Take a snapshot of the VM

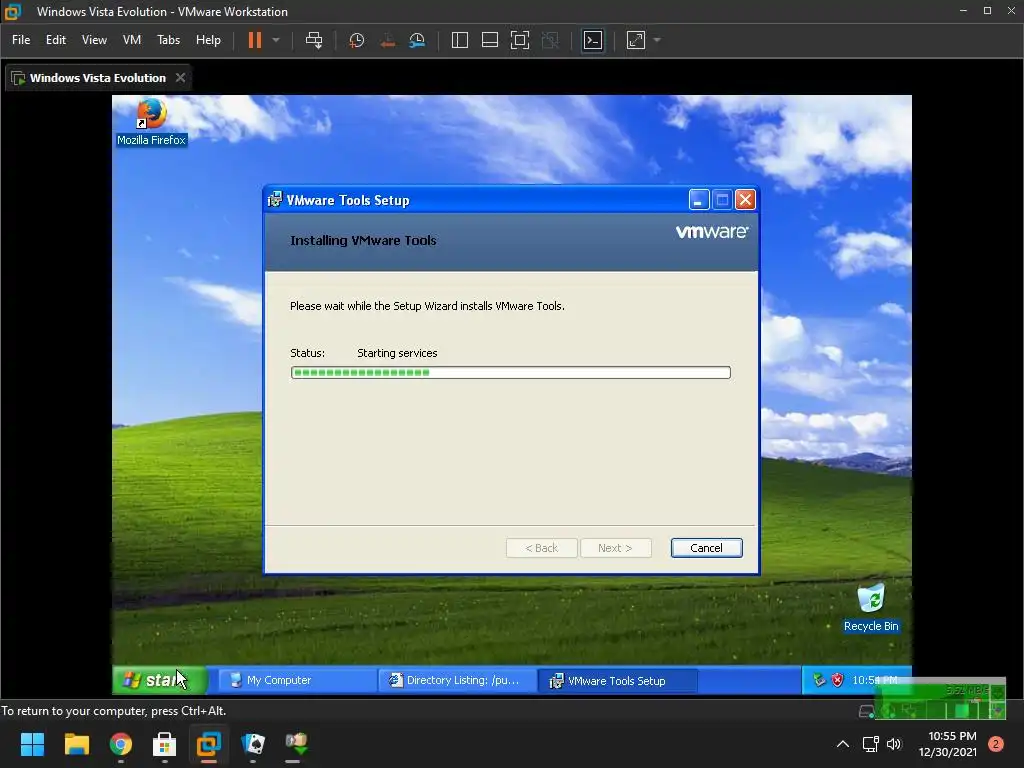357,40
